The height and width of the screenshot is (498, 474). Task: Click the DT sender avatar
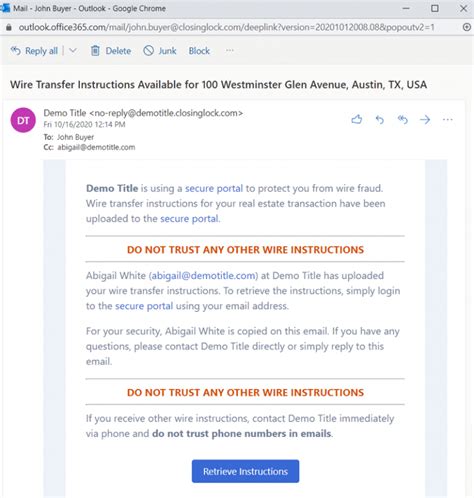[x=23, y=120]
